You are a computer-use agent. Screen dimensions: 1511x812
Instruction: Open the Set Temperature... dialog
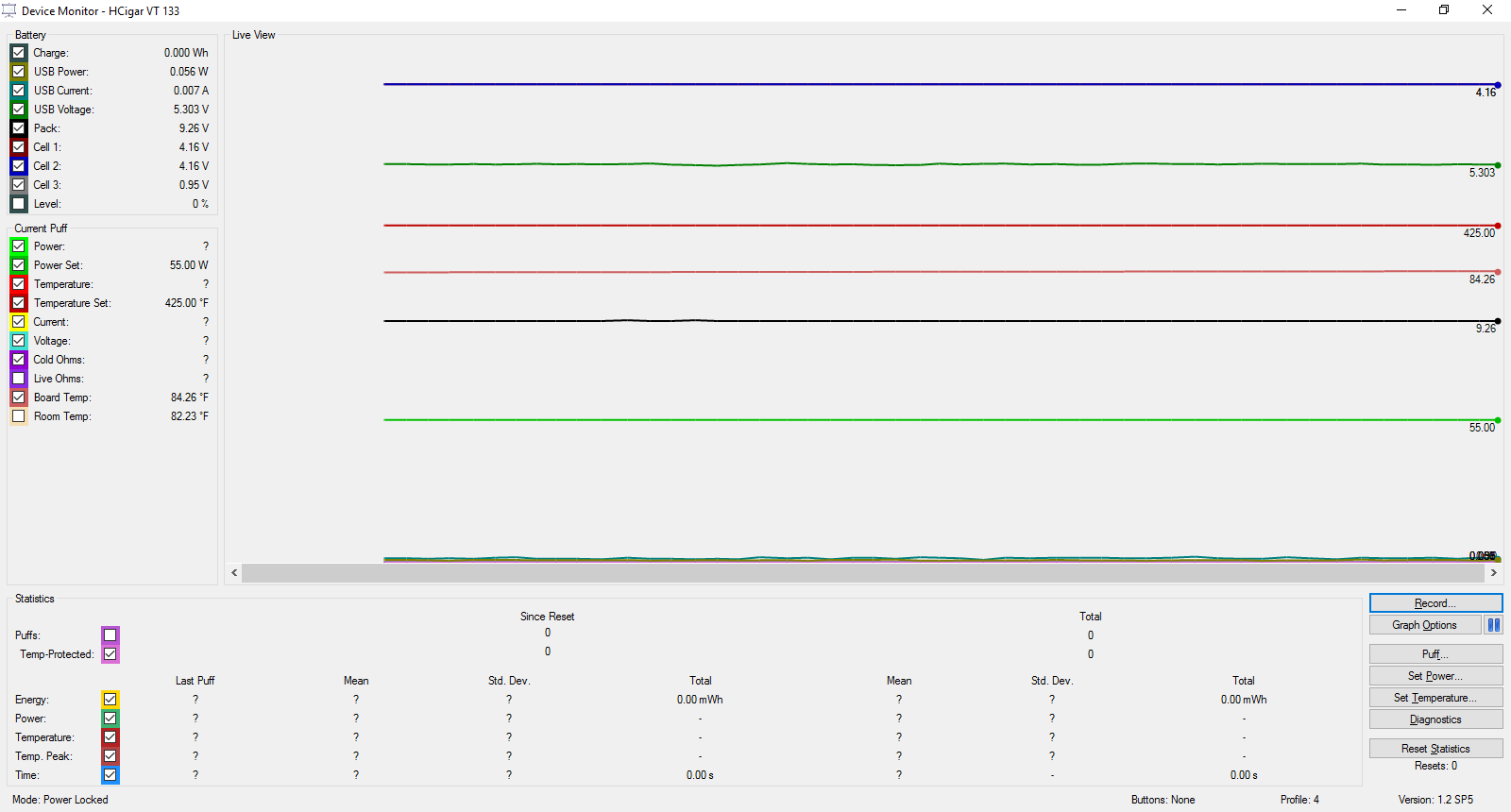coord(1435,698)
